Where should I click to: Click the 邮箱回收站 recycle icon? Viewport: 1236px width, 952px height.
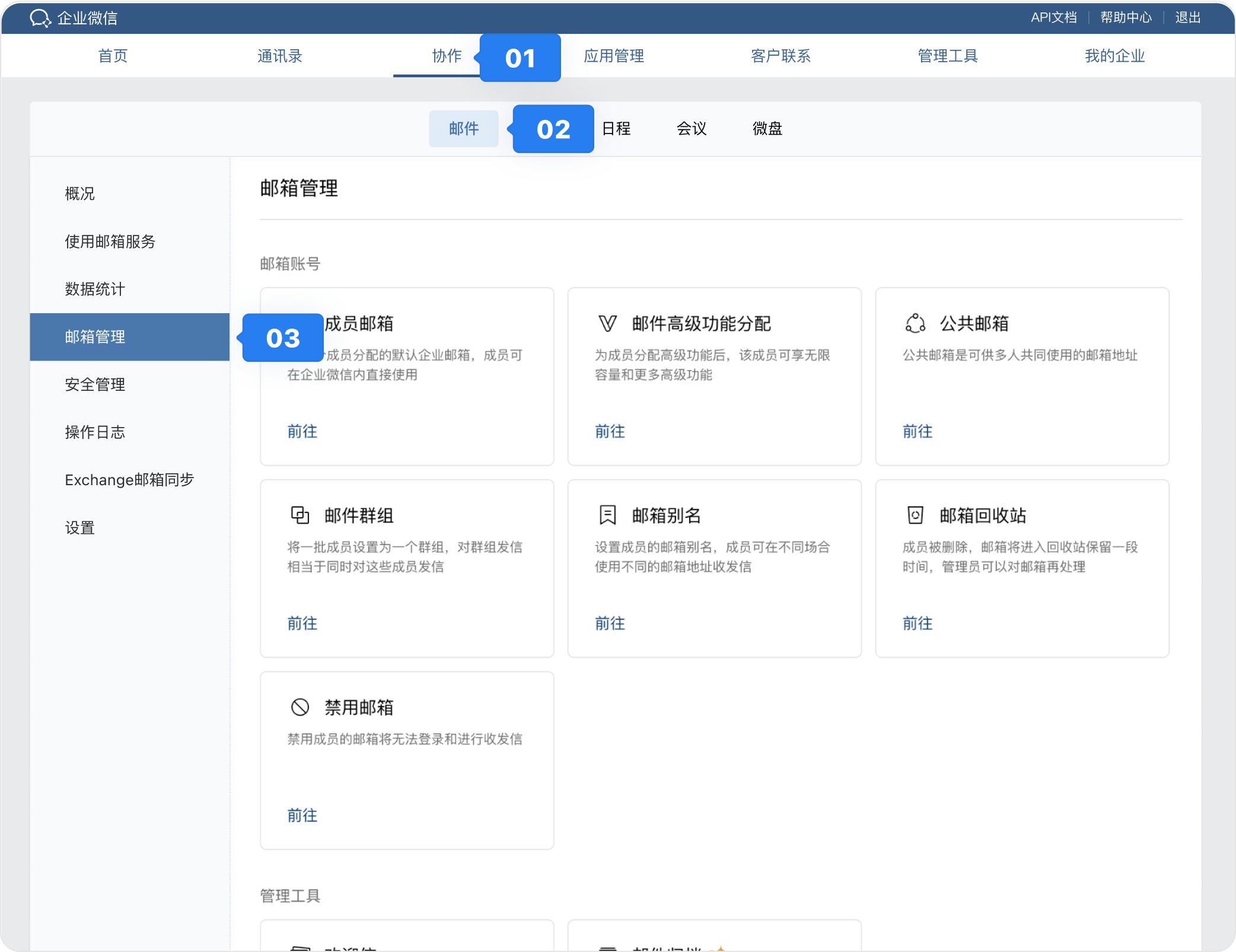915,515
